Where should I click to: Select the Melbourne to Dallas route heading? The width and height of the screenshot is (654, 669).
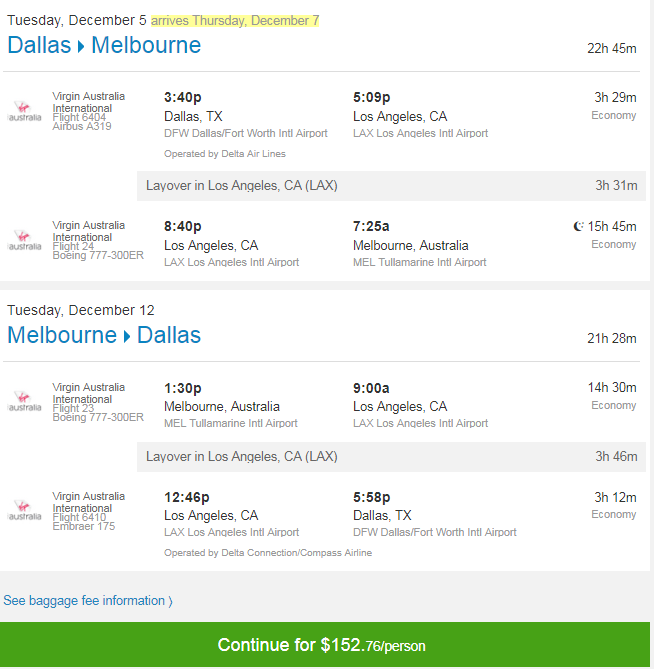tap(104, 335)
